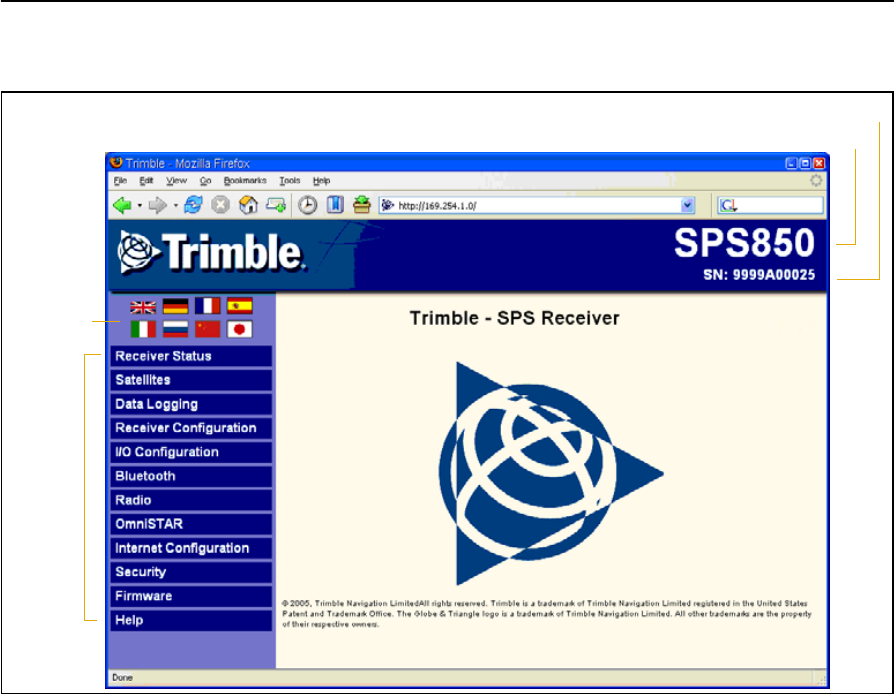Open the Security menu
The height and width of the screenshot is (694, 894).
pos(191,573)
